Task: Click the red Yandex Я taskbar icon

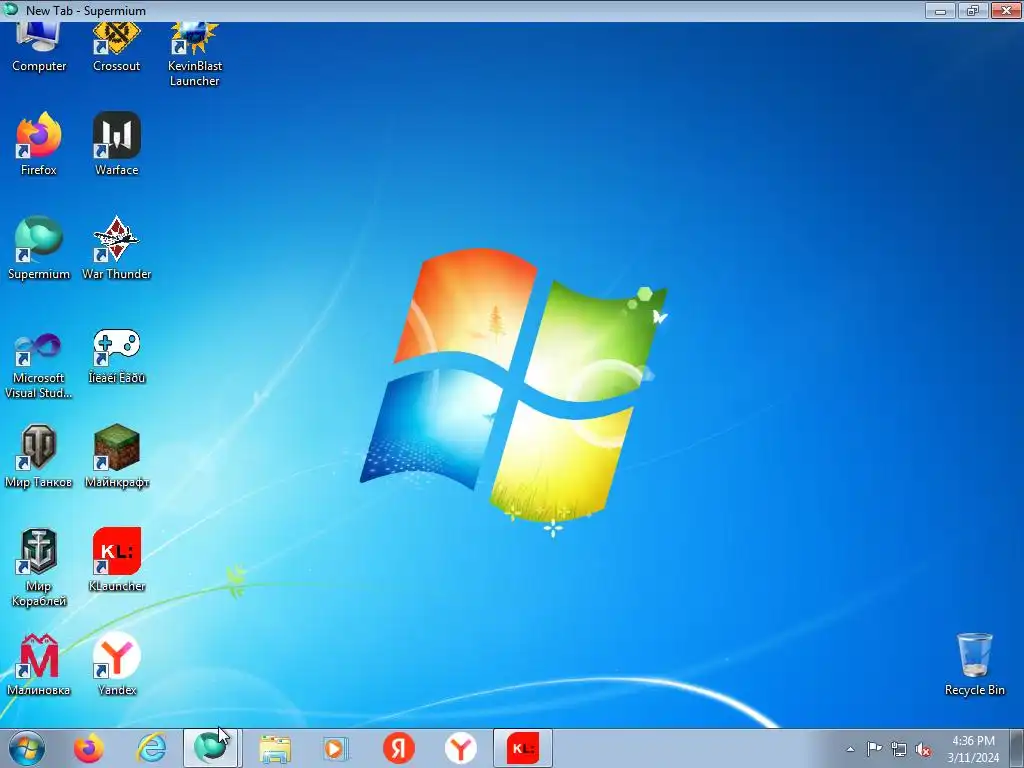Action: tap(398, 748)
